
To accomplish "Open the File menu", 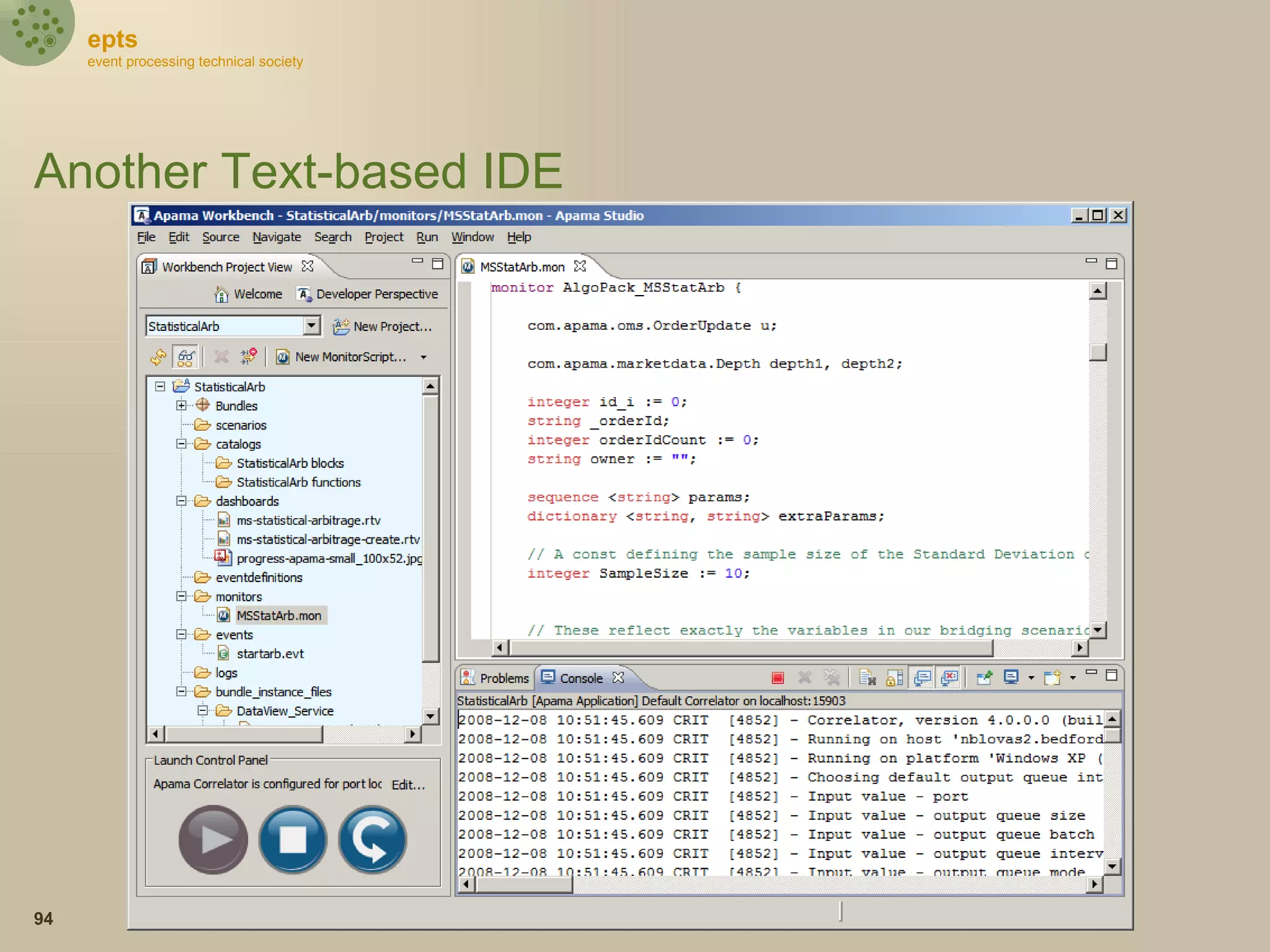I will pyautogui.click(x=146, y=237).
